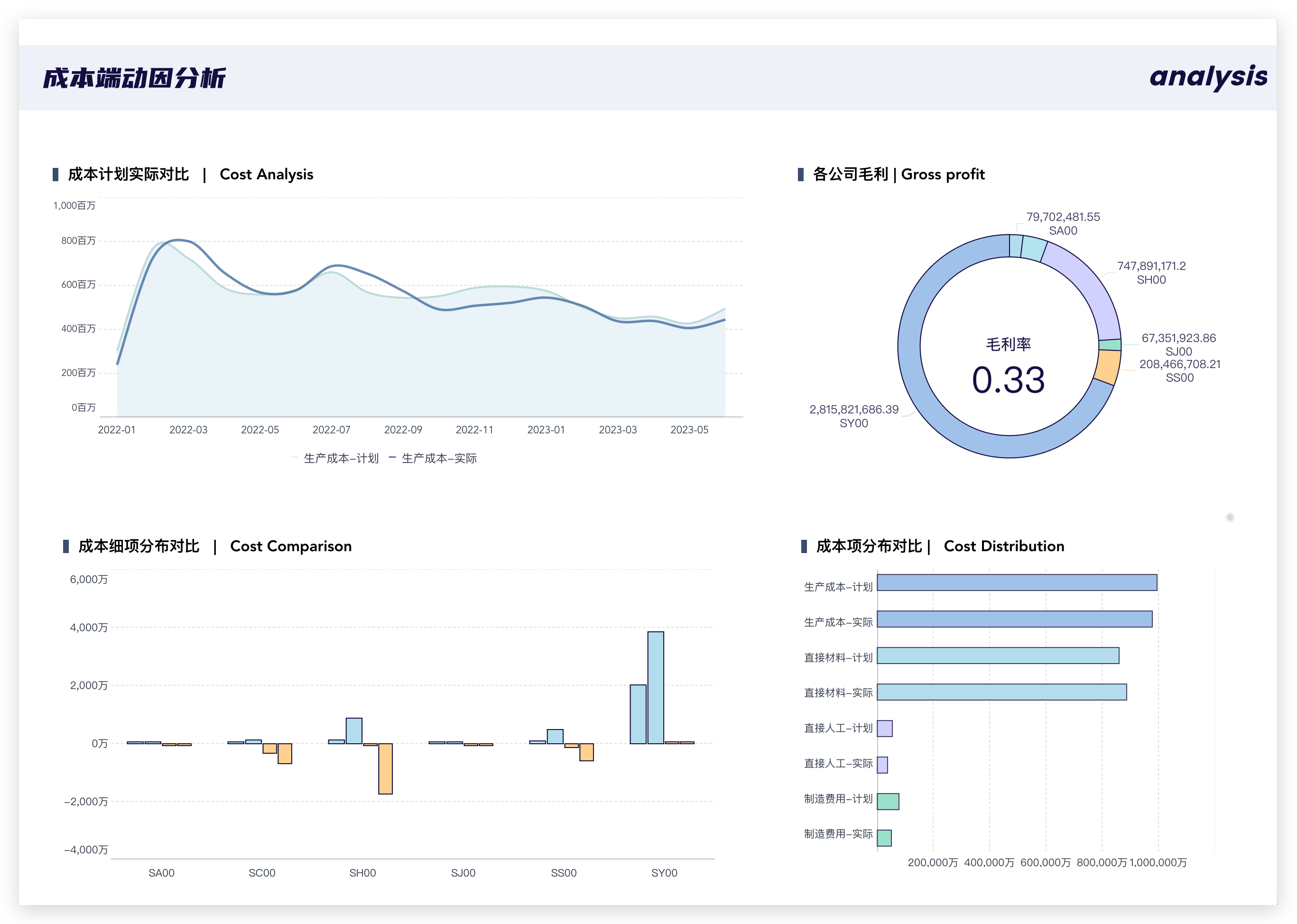Click the 2022-09 x-axis tick label
This screenshot has width=1297, height=924.
point(403,430)
